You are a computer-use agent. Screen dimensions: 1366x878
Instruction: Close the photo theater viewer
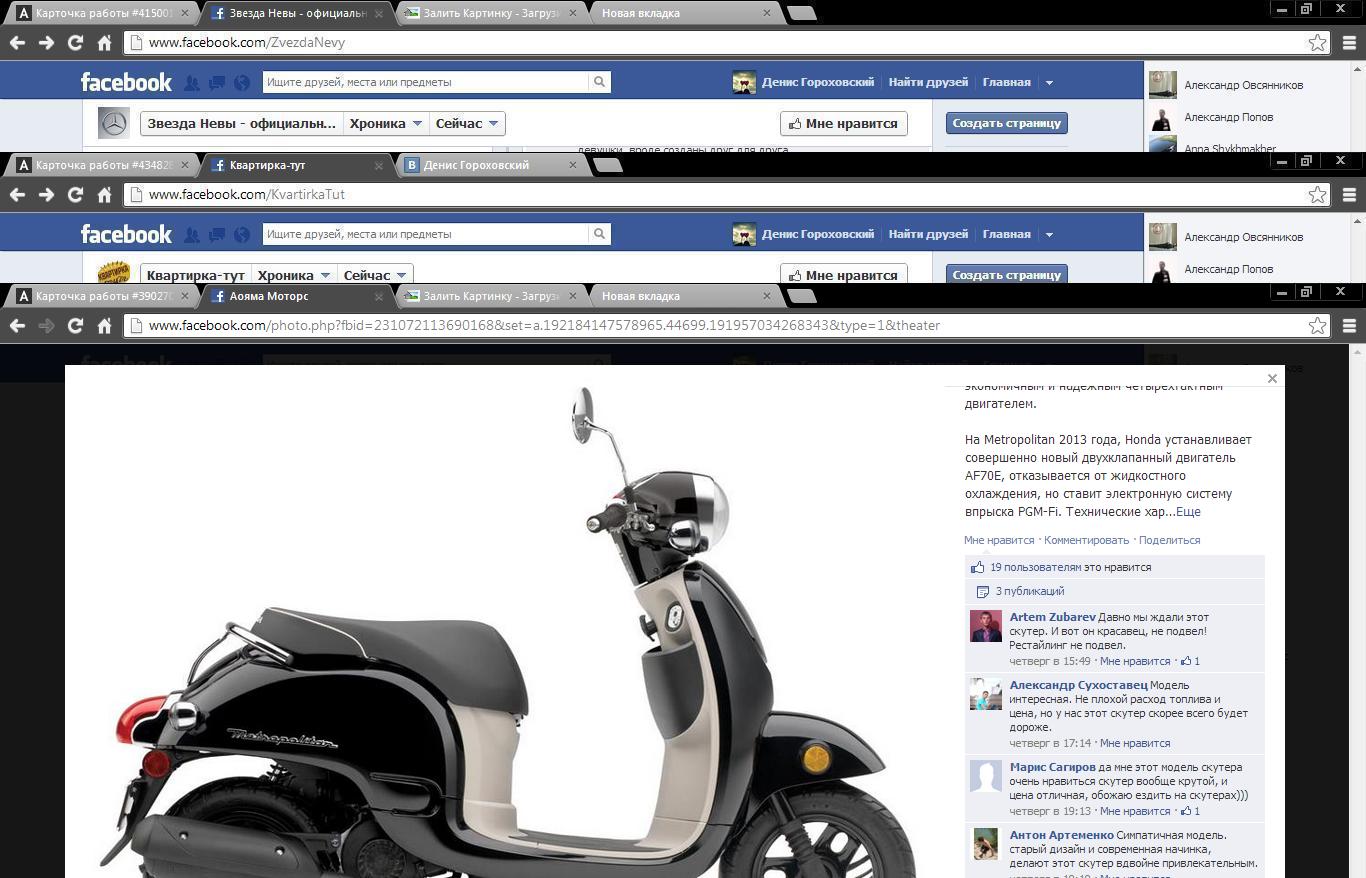click(1272, 378)
